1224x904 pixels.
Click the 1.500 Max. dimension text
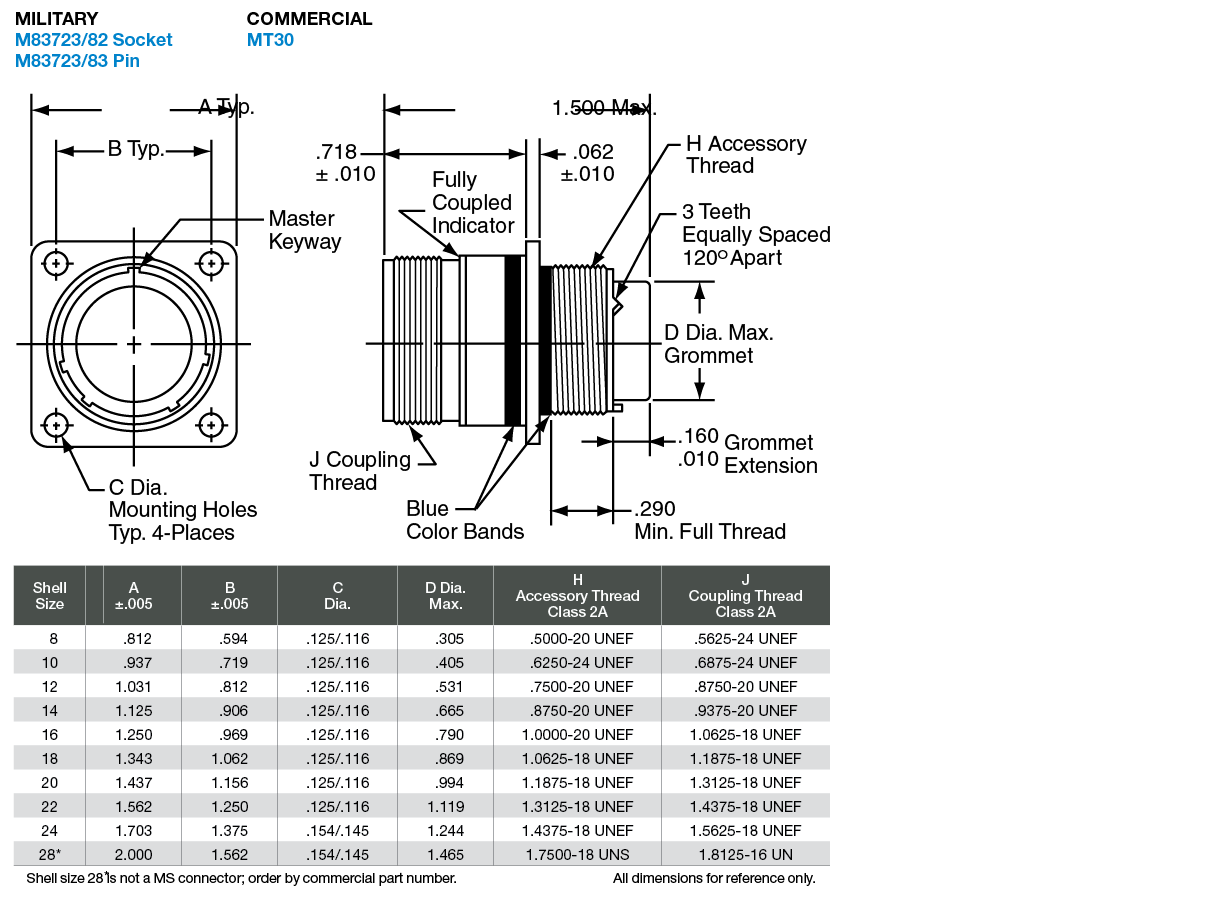coord(603,108)
